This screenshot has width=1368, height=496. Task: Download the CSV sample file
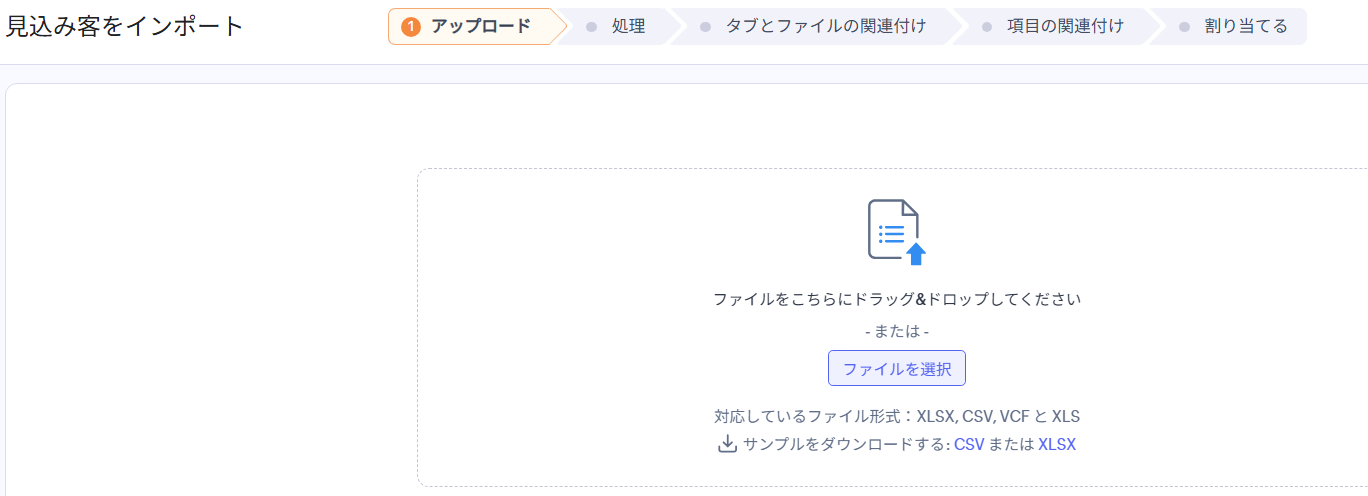[969, 444]
